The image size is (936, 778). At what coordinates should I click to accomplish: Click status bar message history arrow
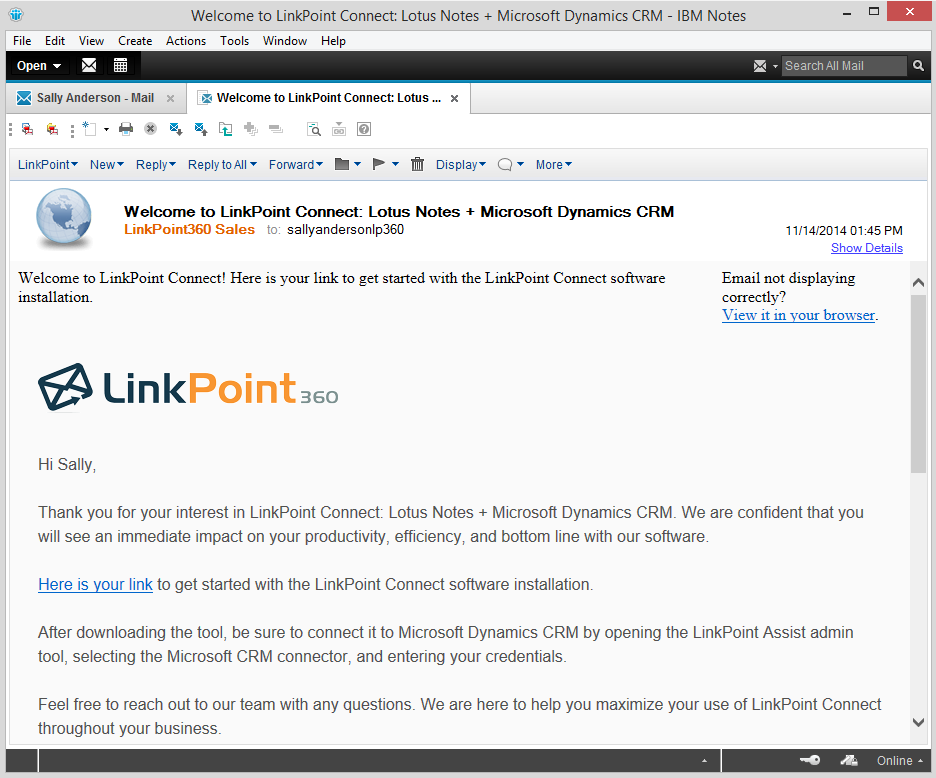click(x=704, y=761)
